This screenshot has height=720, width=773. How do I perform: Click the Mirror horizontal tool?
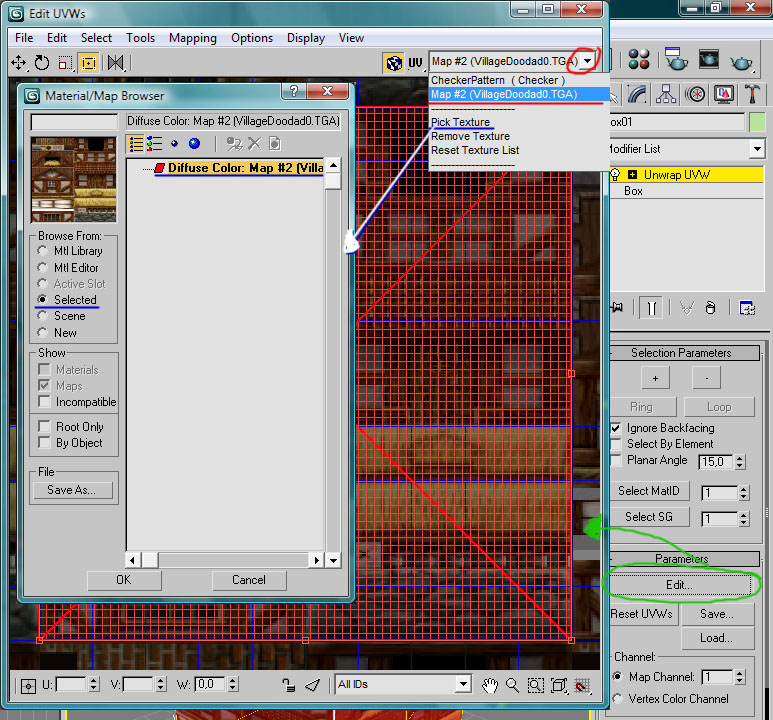pos(115,63)
